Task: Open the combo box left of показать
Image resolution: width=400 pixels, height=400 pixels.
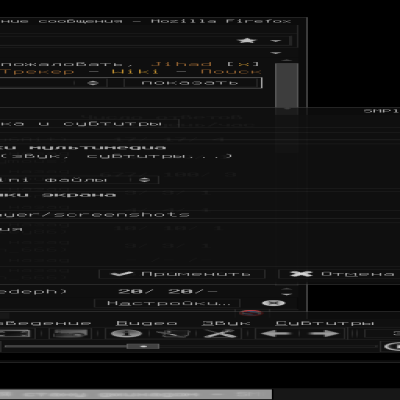Action: [53, 83]
